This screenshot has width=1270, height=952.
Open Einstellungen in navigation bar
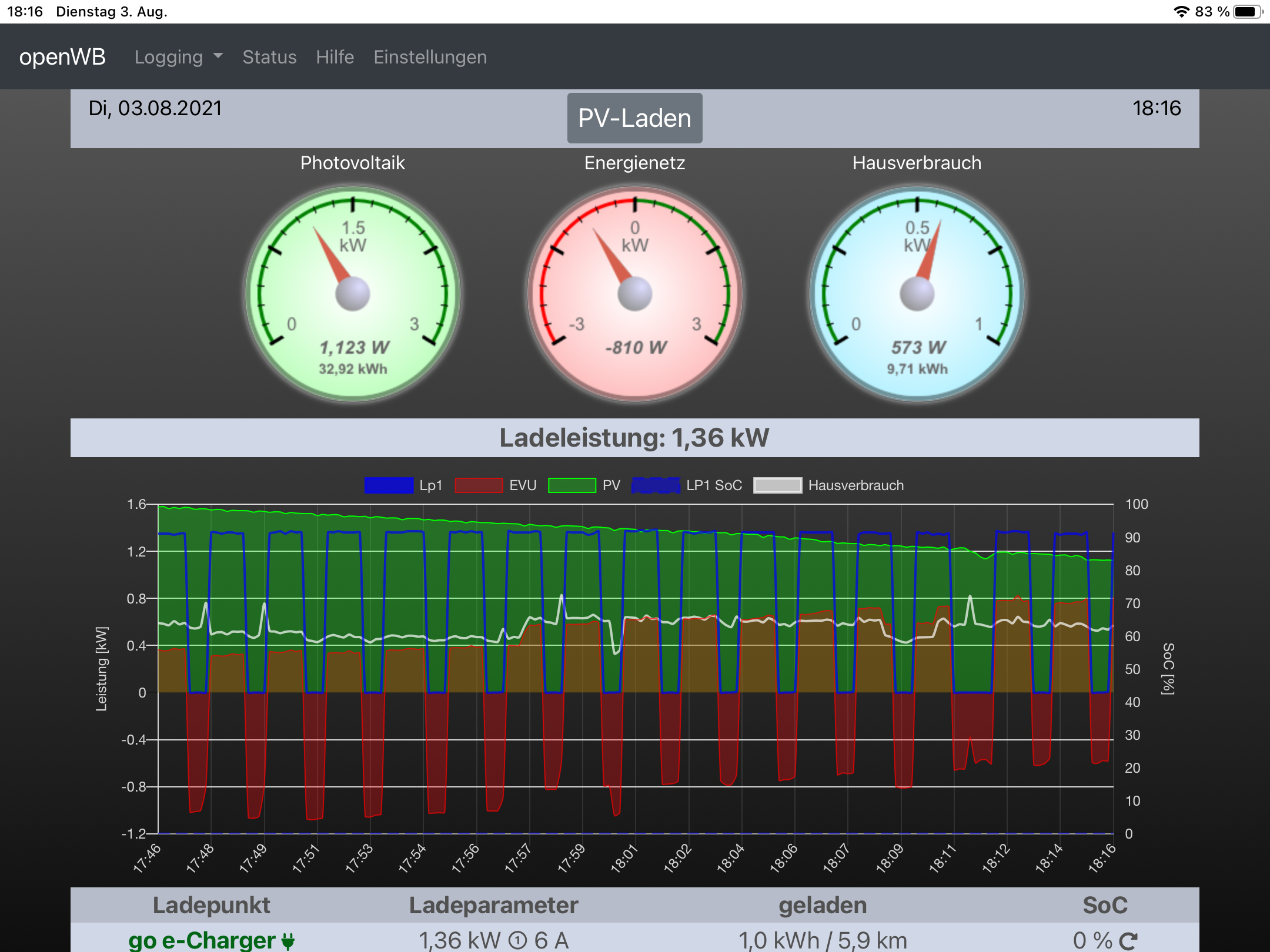(x=430, y=57)
